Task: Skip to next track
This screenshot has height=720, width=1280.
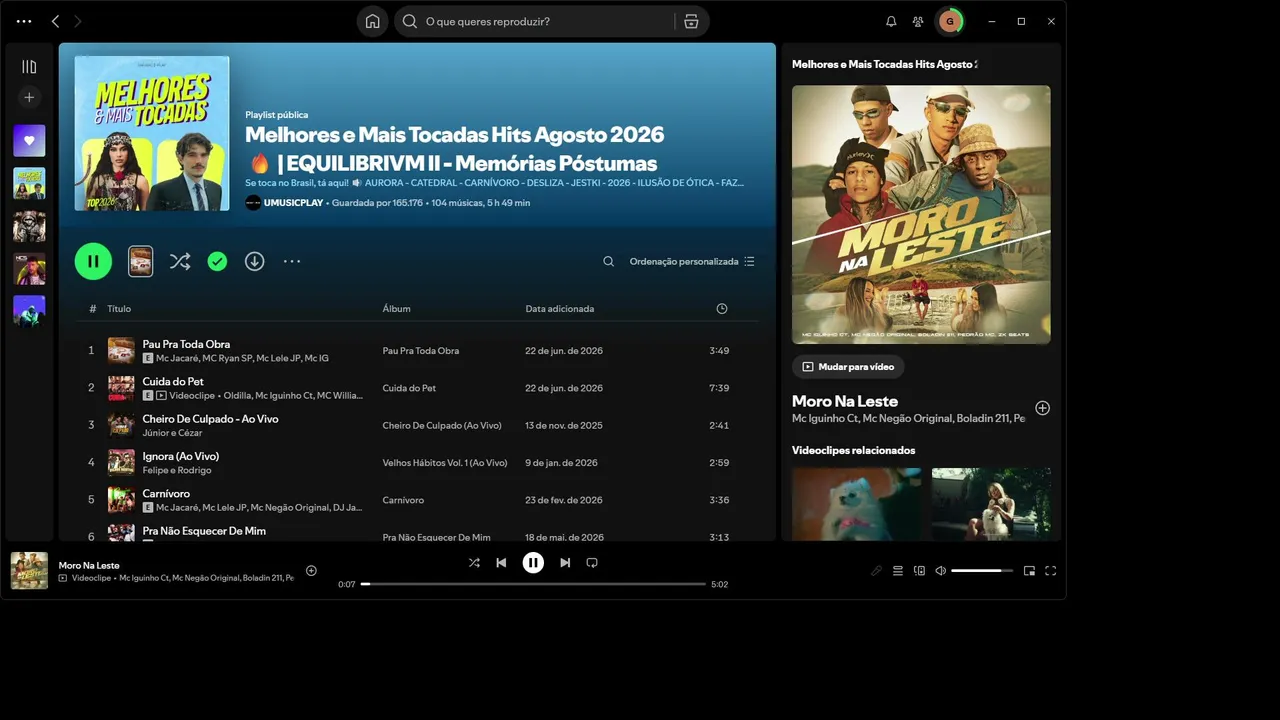Action: (565, 563)
